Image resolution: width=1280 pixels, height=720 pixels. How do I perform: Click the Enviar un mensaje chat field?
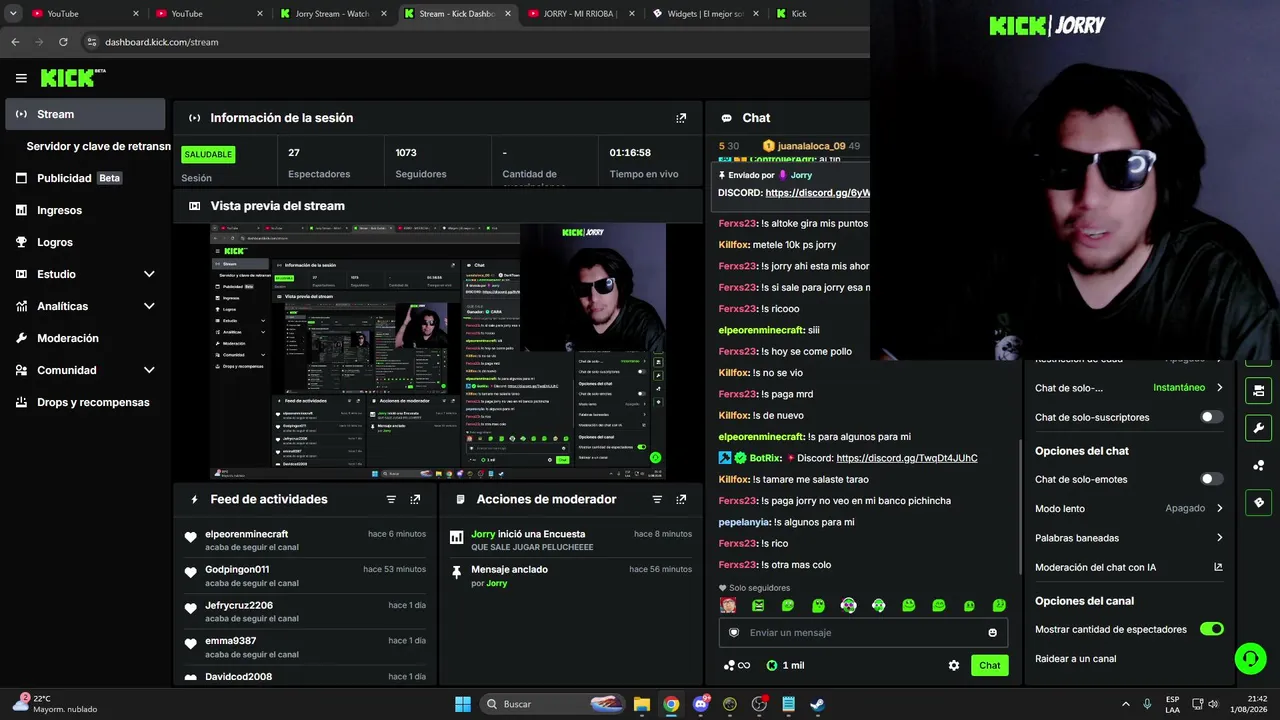pyautogui.click(x=863, y=633)
